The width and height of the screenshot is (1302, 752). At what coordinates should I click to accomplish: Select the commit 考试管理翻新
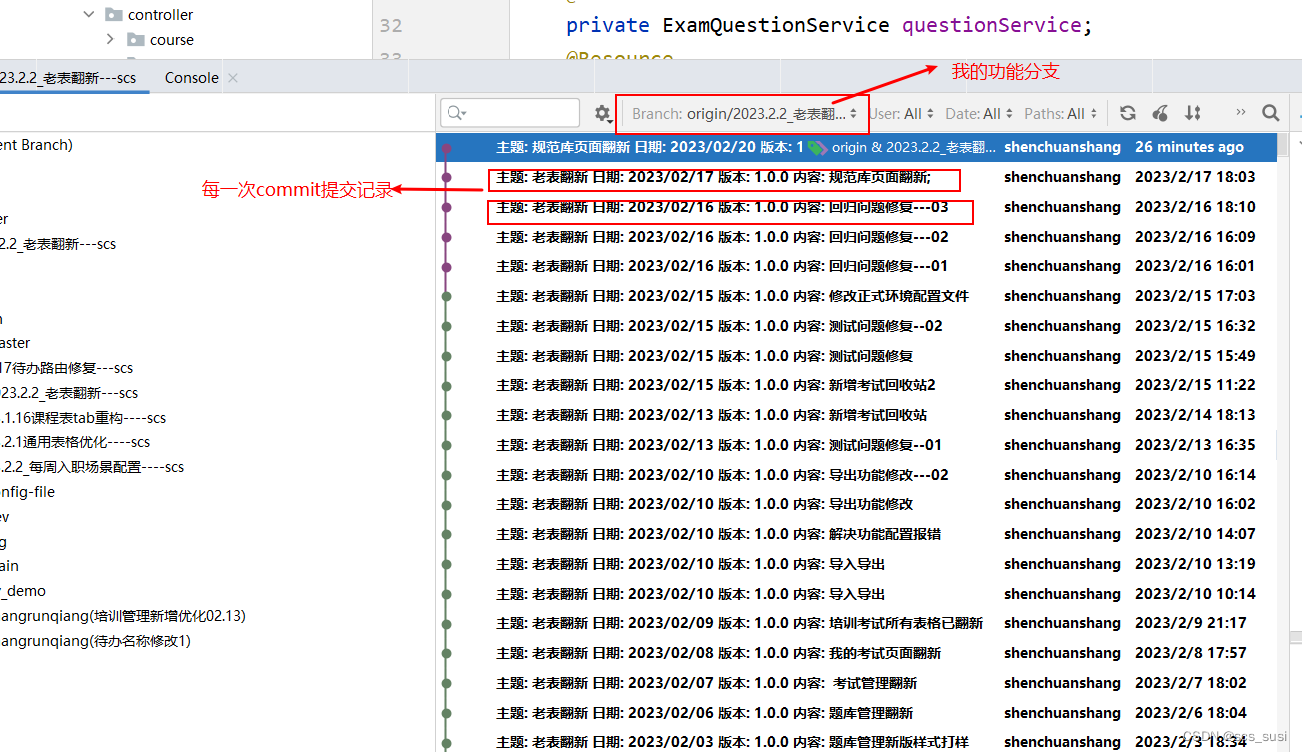point(856,683)
